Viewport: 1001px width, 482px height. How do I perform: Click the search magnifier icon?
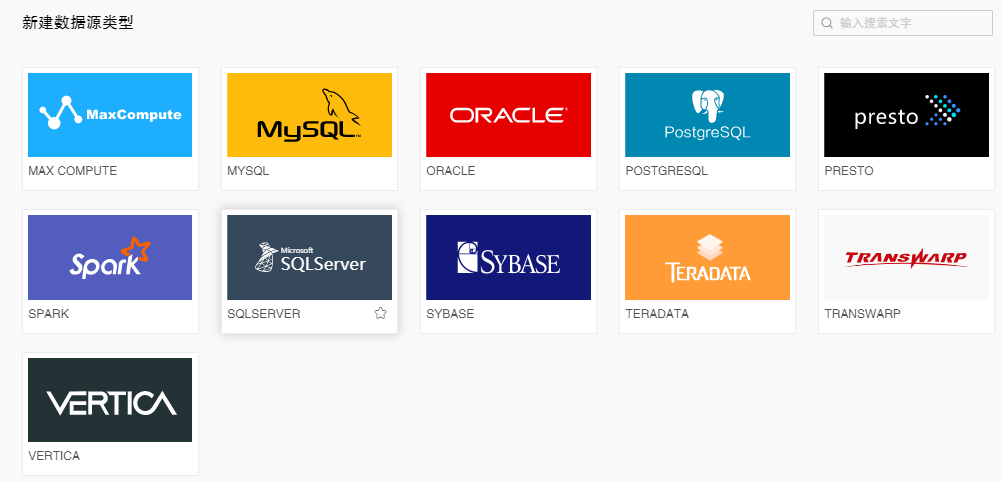tap(827, 23)
